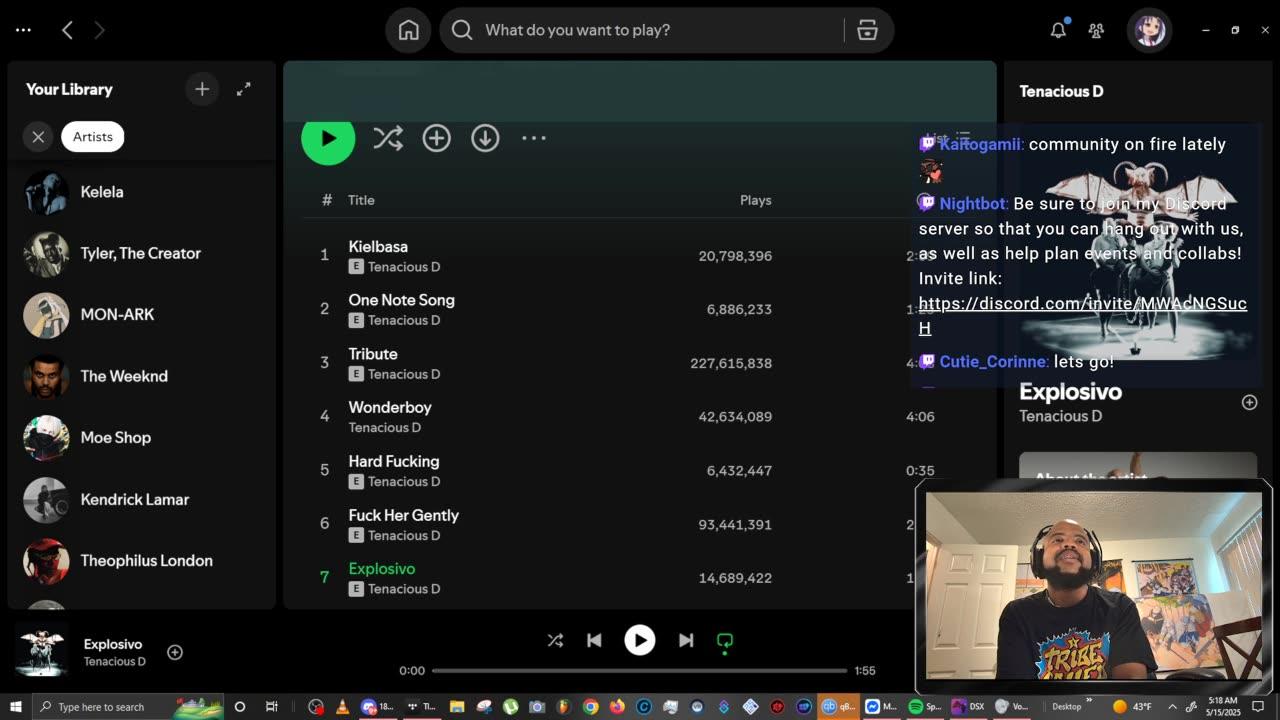Open the three-dot app menu at top left
The width and height of the screenshot is (1280, 720).
tap(23, 30)
